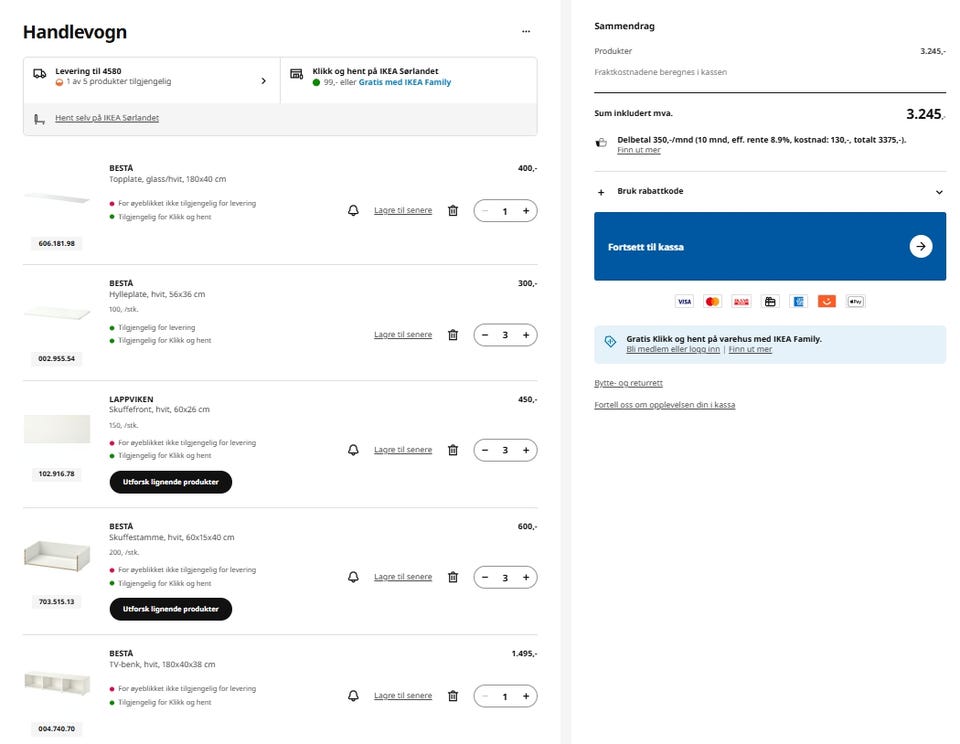Click the arrow circle on Fortsett til kassa
960x744 pixels.
click(x=921, y=247)
